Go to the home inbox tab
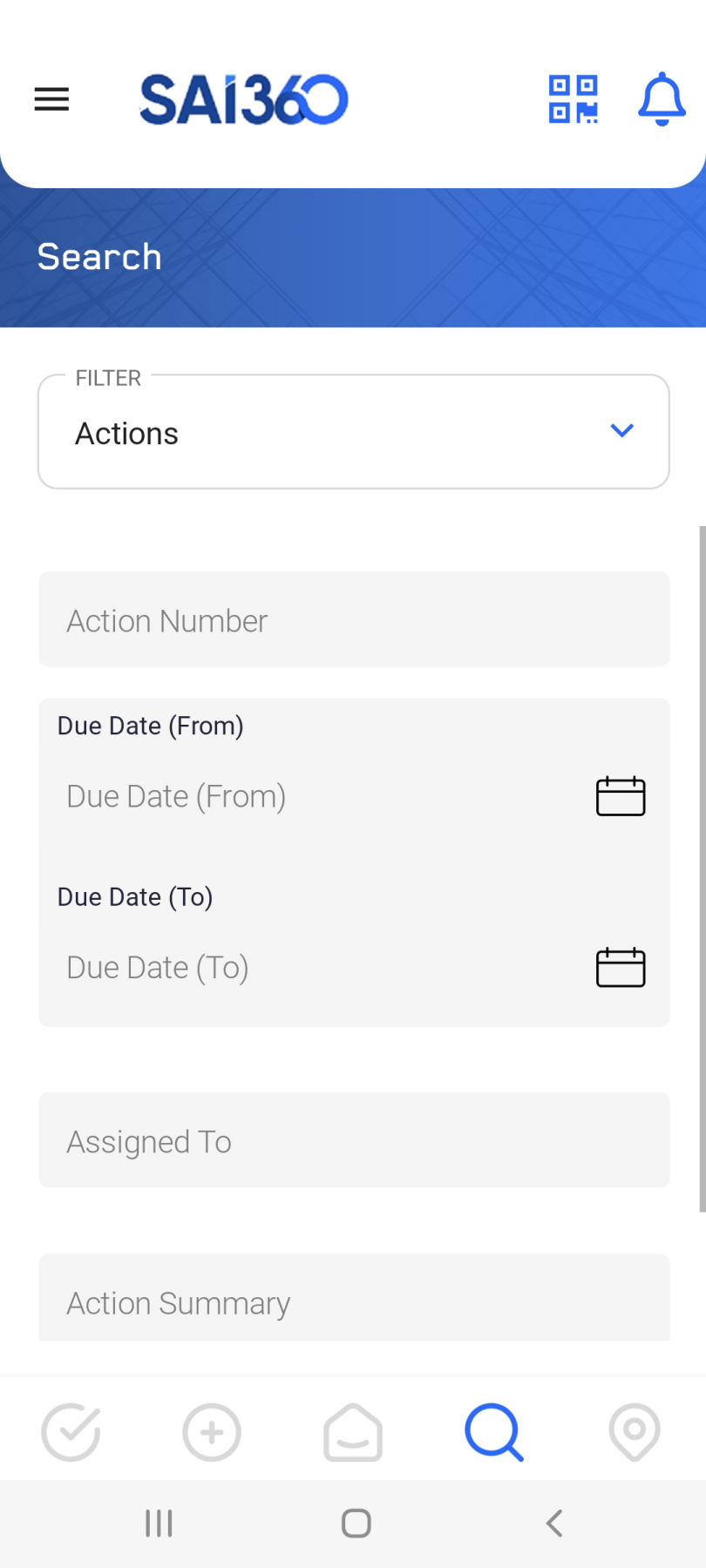Screen dimensions: 706x1568 click(x=353, y=1432)
